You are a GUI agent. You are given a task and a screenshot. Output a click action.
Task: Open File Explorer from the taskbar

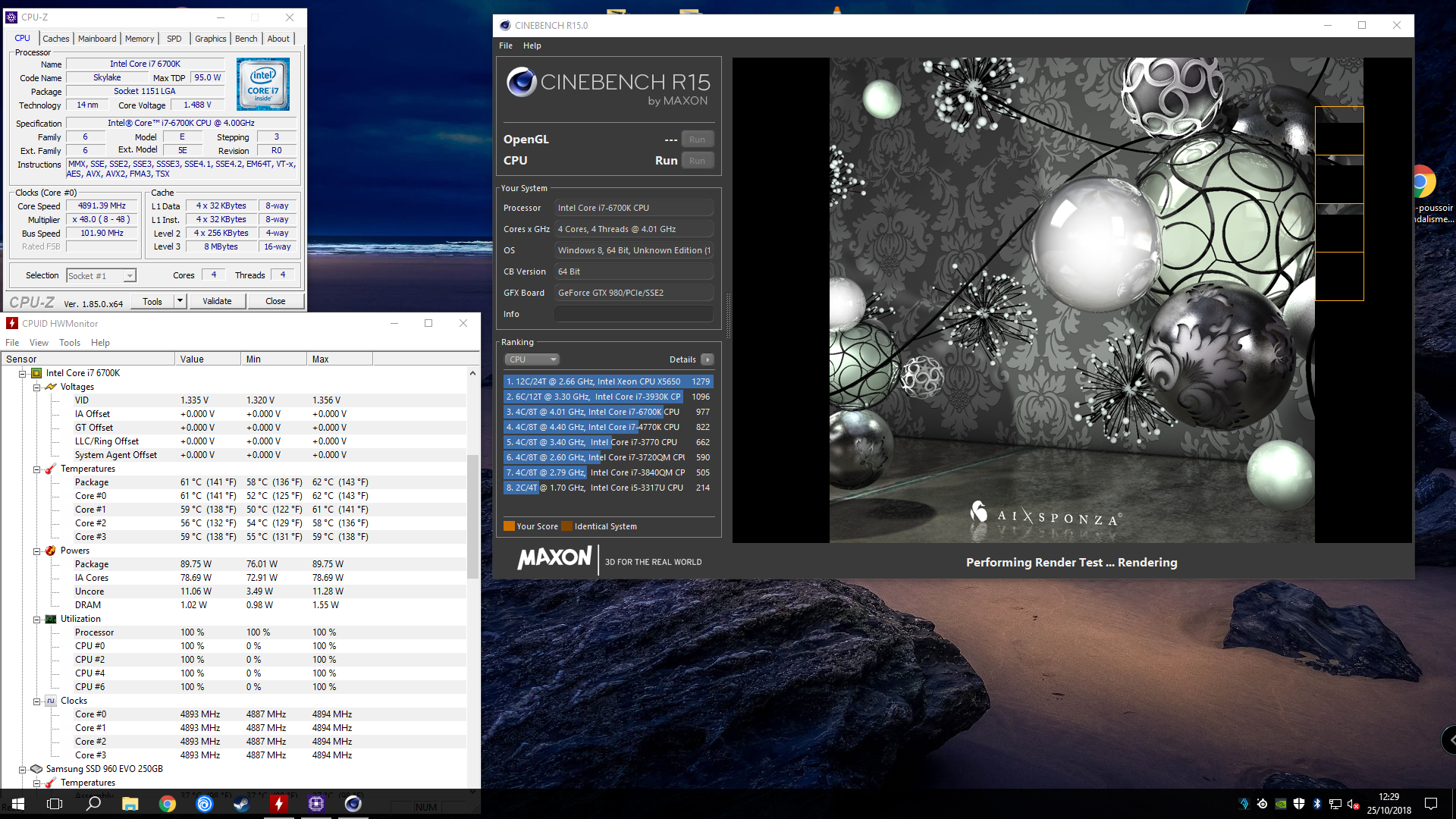point(130,804)
